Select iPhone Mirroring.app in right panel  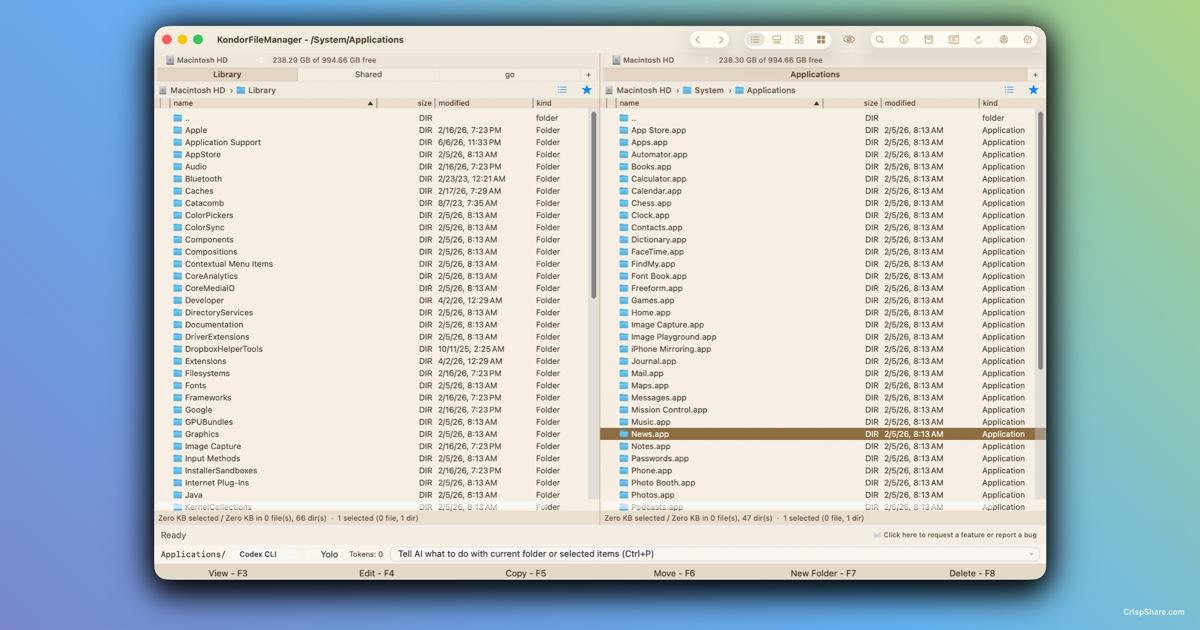(820, 349)
